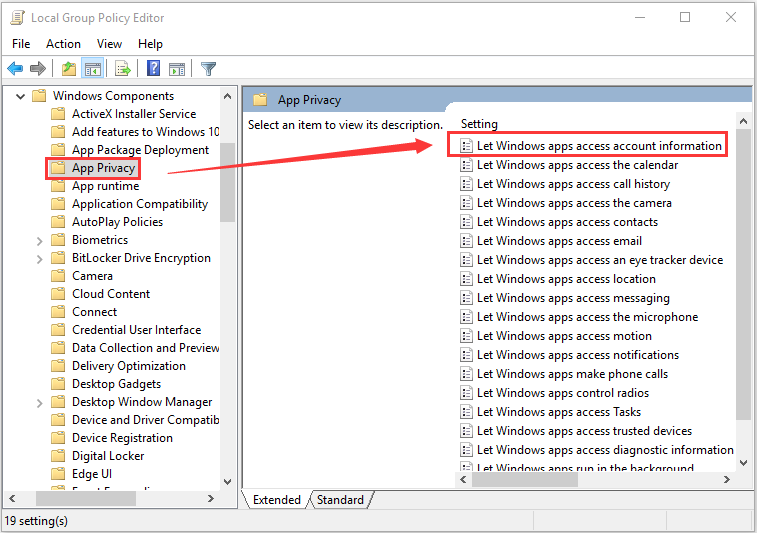Screen dimensions: 757x533
Task: Expand the Biometrics tree node
Action: [40, 241]
